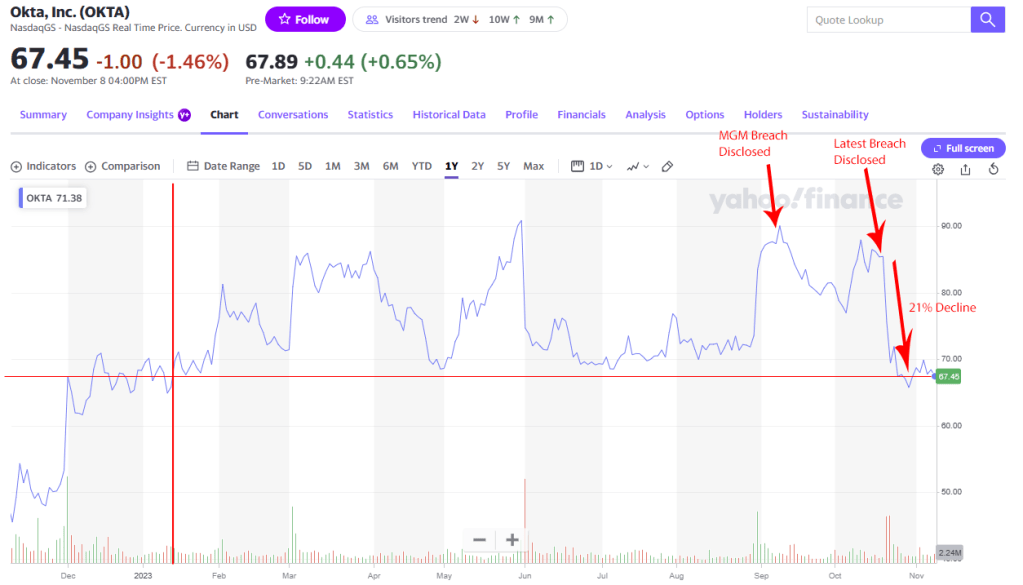Add a Comparison symbol
Screen dimensions: 1023x585
pos(123,166)
